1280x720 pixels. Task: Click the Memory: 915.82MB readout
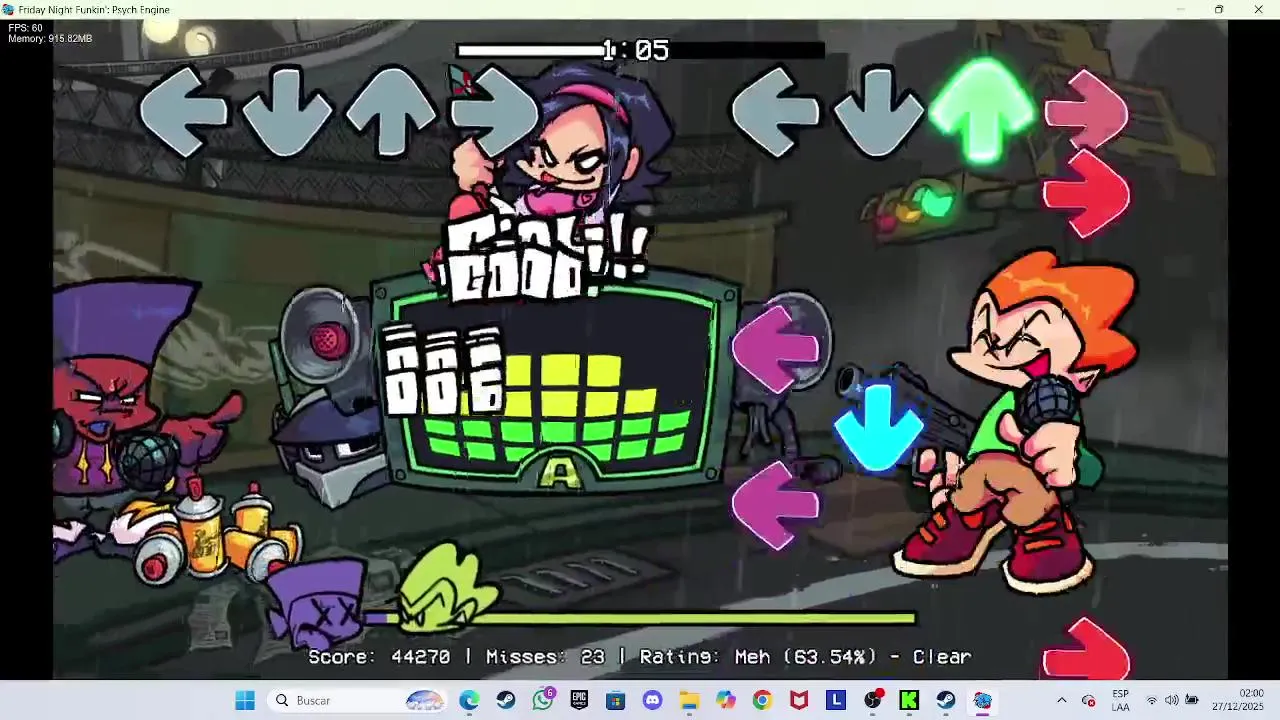[50, 39]
